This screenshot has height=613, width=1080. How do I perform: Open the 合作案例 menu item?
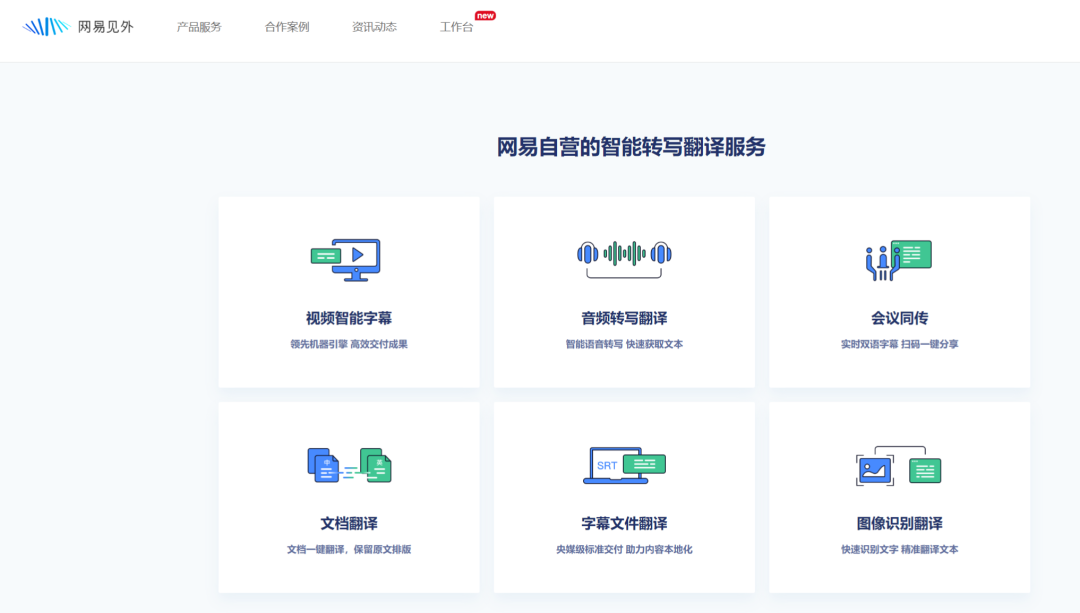[x=287, y=27]
